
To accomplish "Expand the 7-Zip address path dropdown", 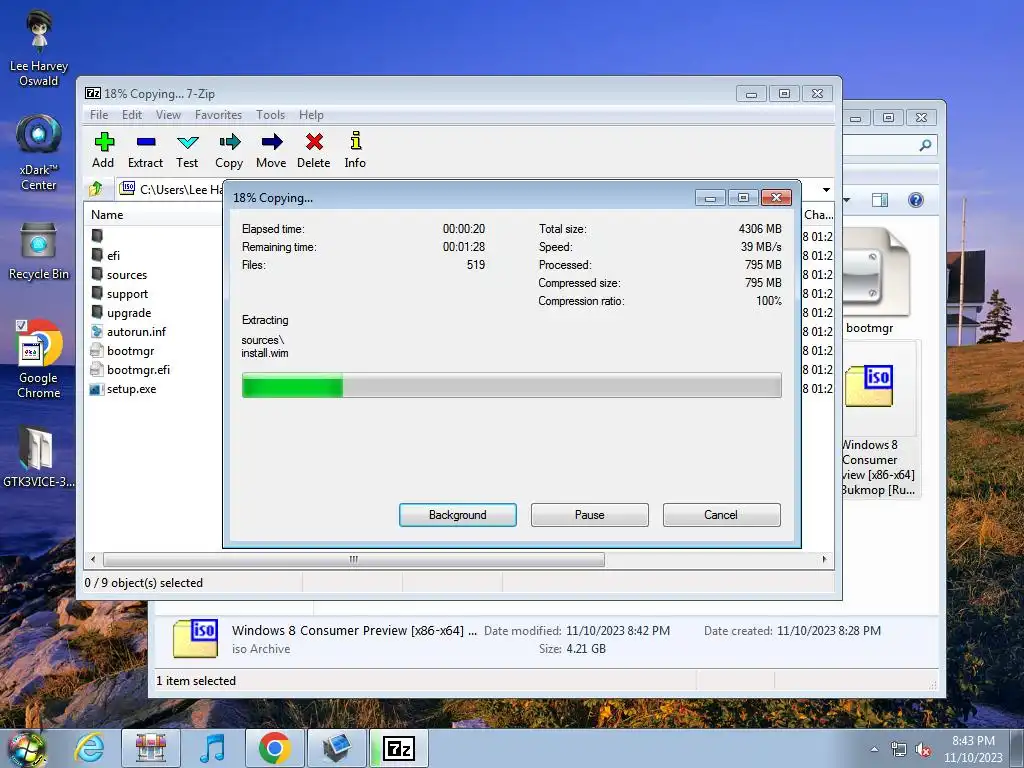I will click(826, 190).
